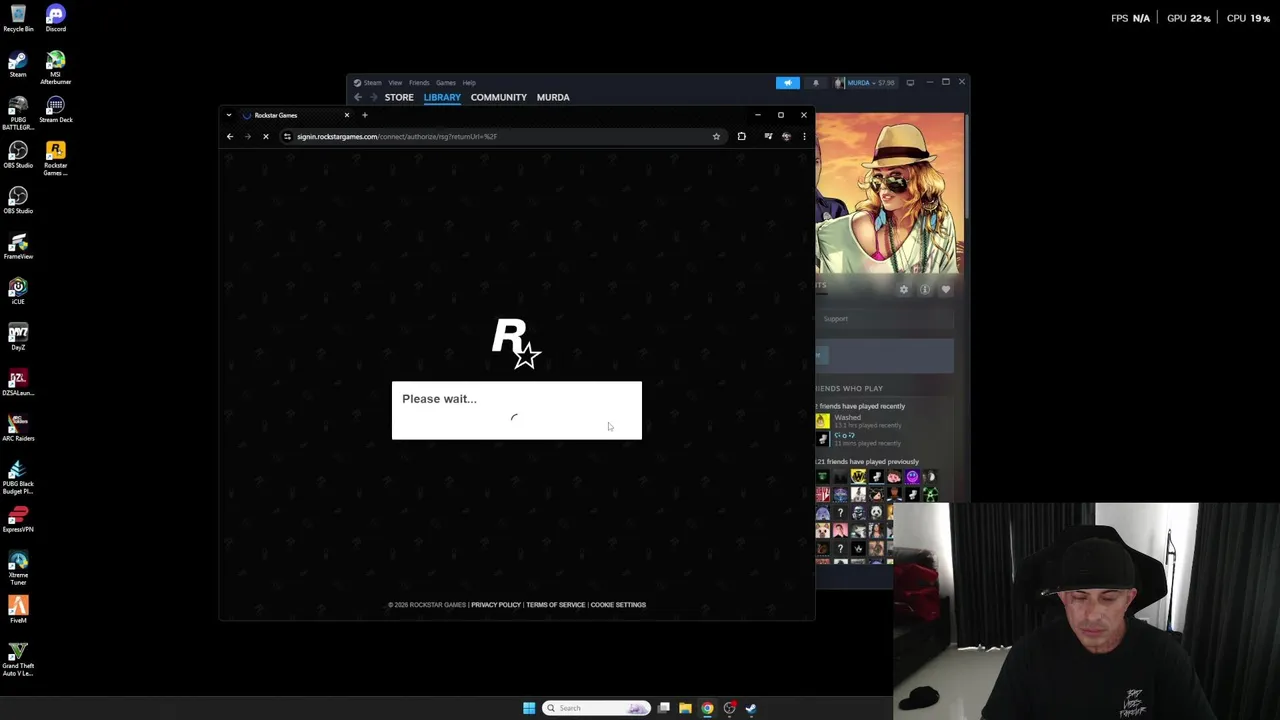Select the DZSALauncher desktop icon
1280x720 pixels.
coord(18,383)
